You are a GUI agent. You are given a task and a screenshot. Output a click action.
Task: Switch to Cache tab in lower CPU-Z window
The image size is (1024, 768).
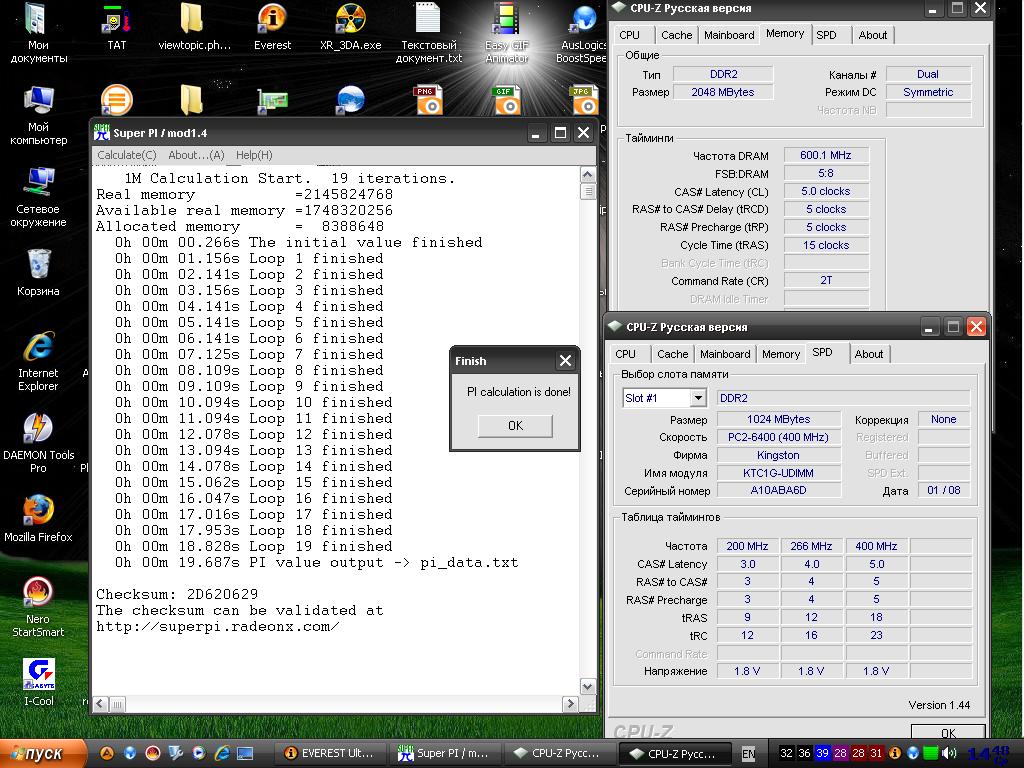672,354
